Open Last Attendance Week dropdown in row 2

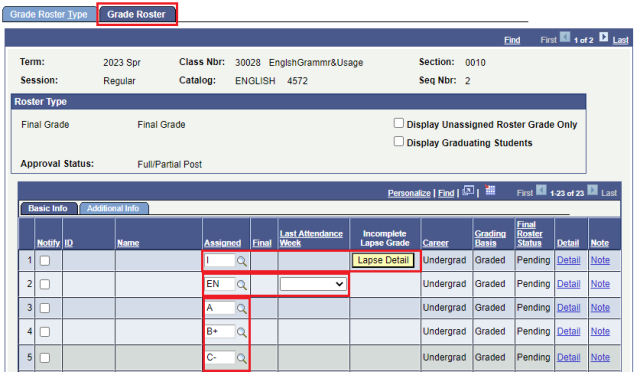(313, 284)
